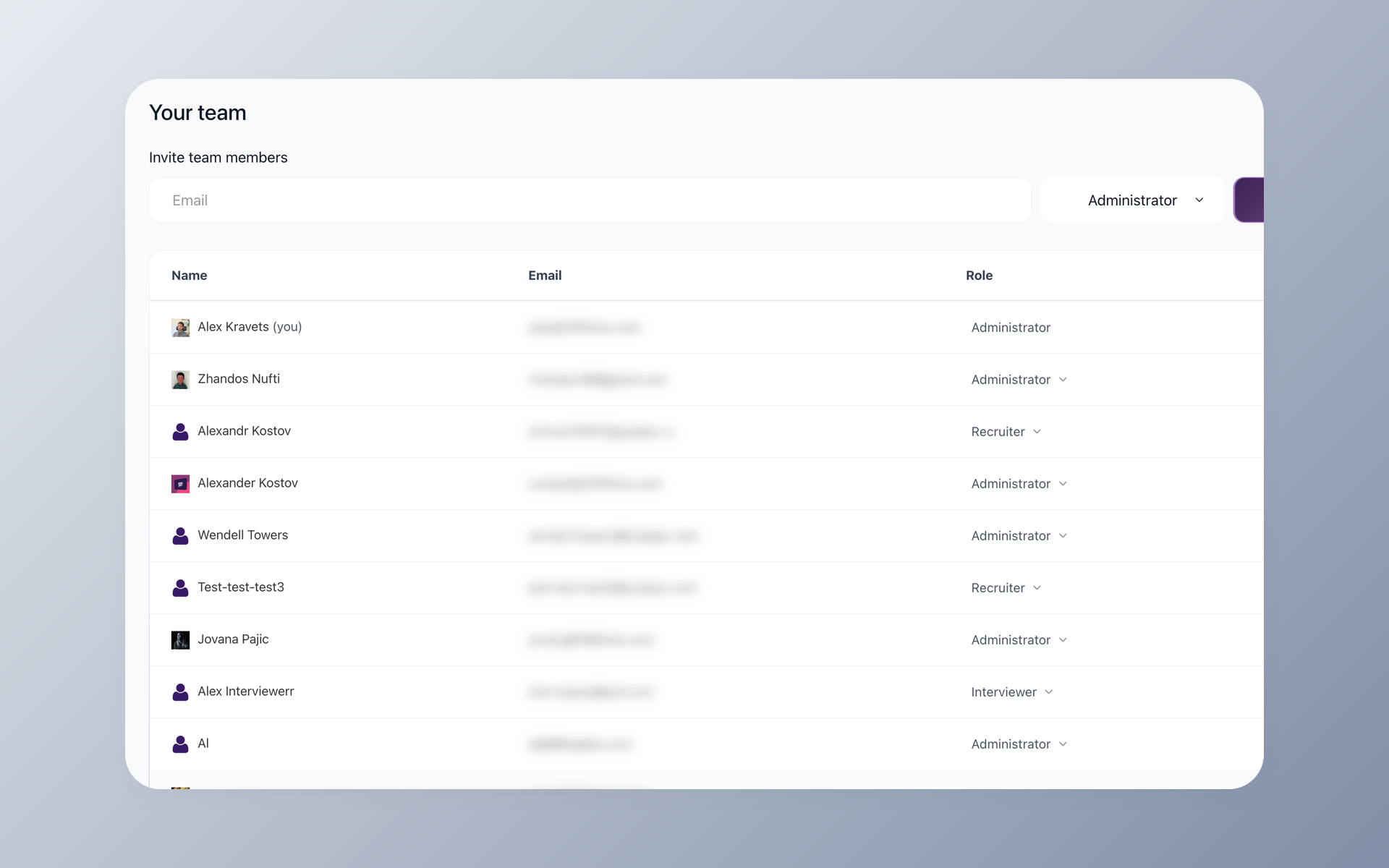Screen dimensions: 1389x868
Task: Select the name Alex Kravets (you)
Action: coord(250,327)
